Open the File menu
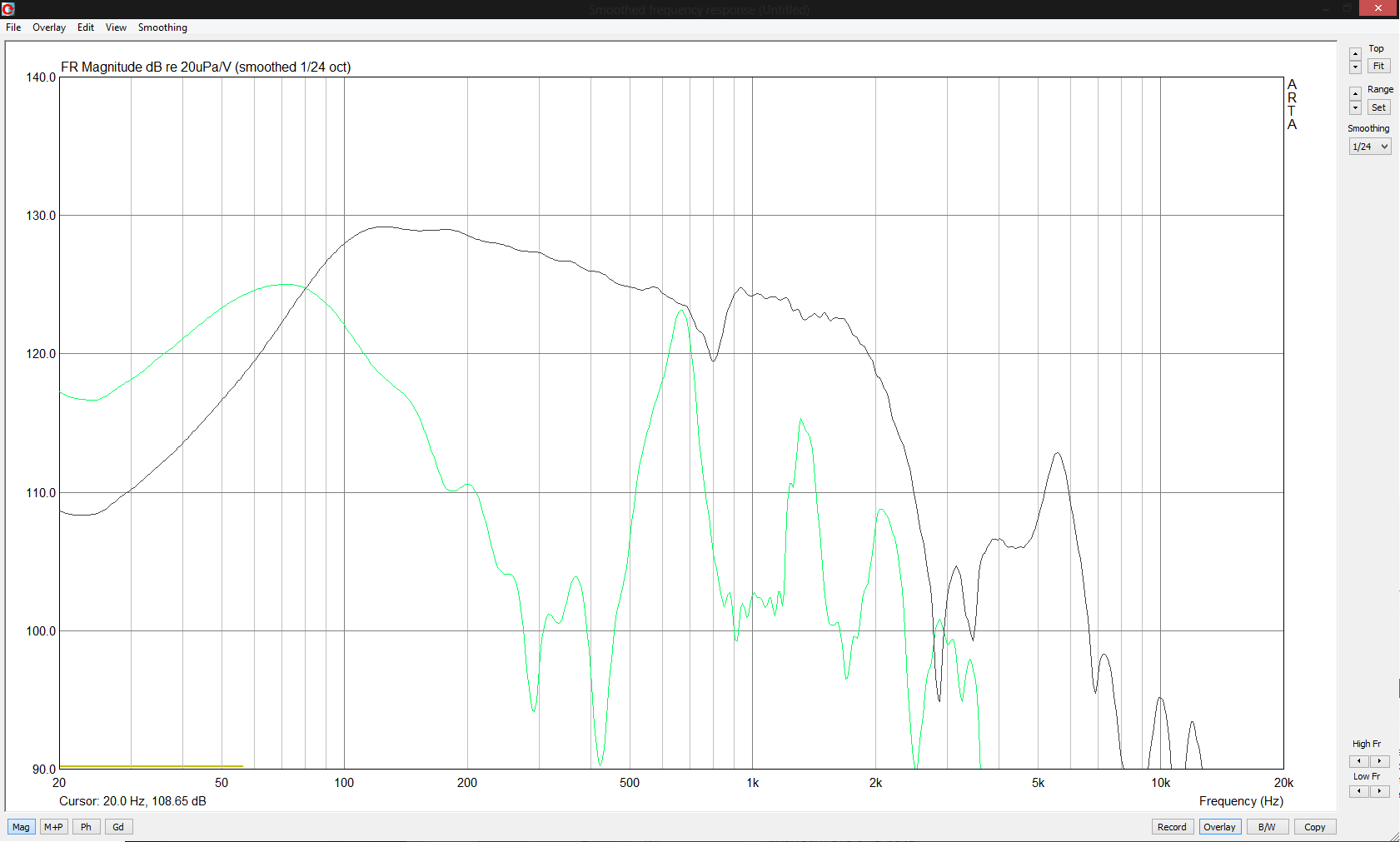Screen dimensions: 1400x842 coord(13,27)
